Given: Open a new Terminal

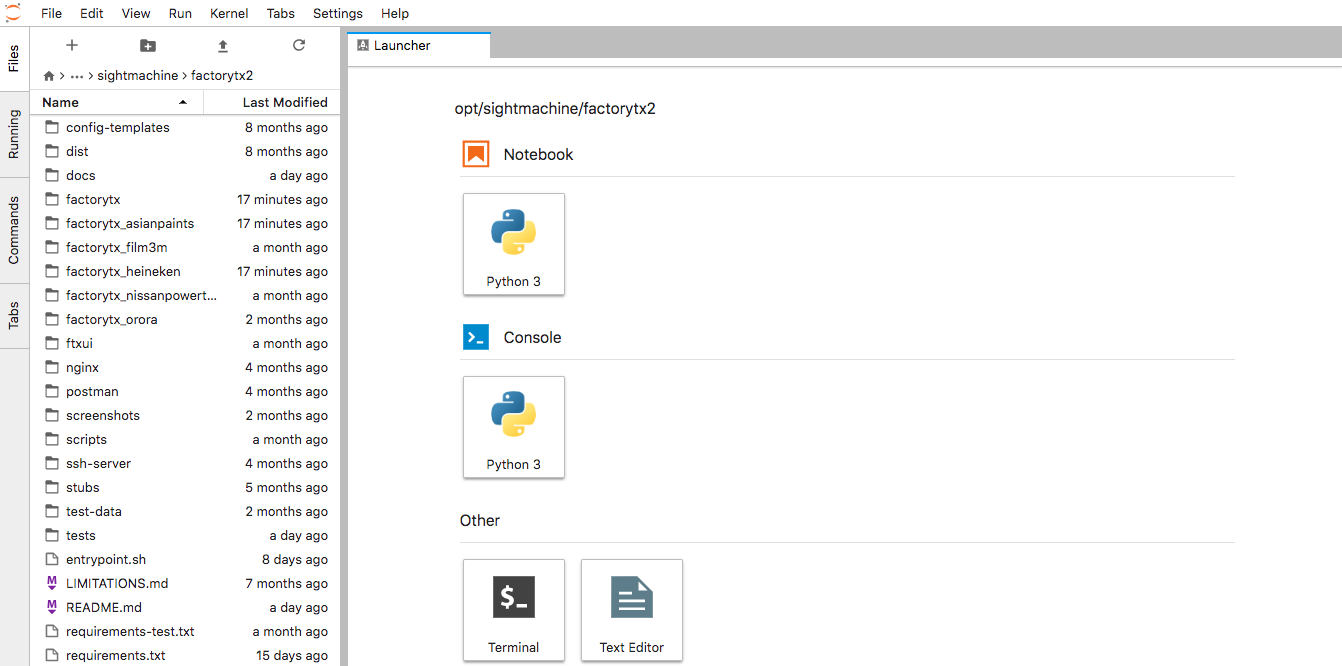Looking at the screenshot, I should [513, 610].
